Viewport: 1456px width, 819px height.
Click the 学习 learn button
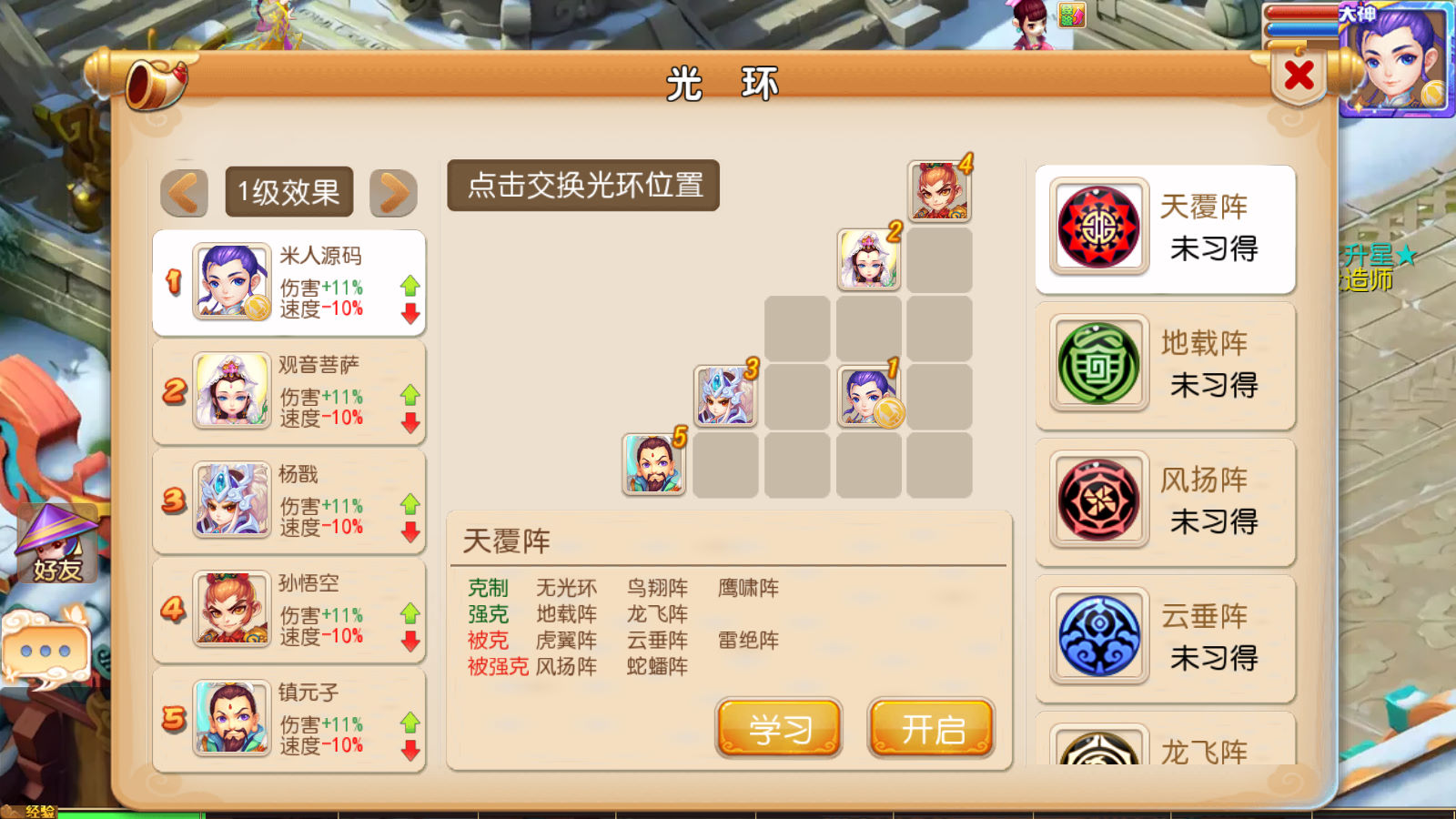(779, 728)
